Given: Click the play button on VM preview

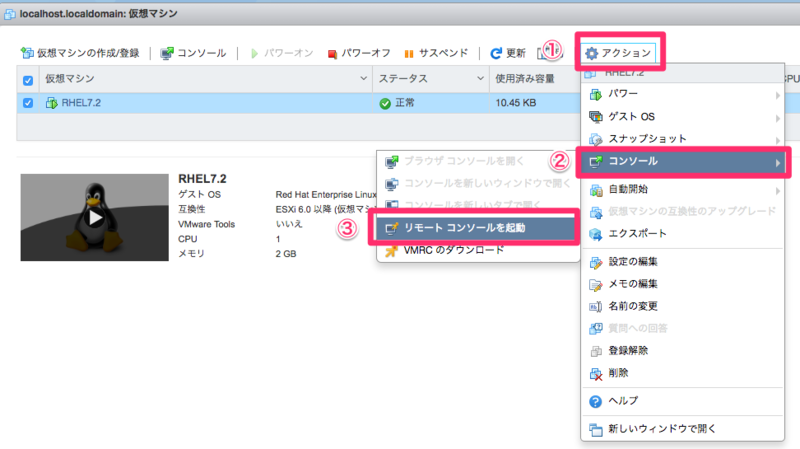Looking at the screenshot, I should tap(95, 217).
